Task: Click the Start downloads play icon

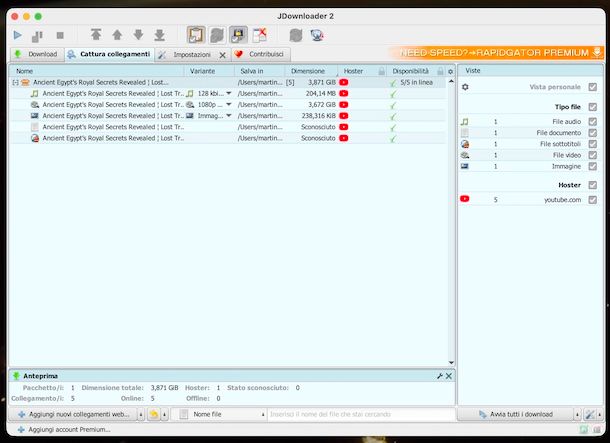Action: (18, 35)
